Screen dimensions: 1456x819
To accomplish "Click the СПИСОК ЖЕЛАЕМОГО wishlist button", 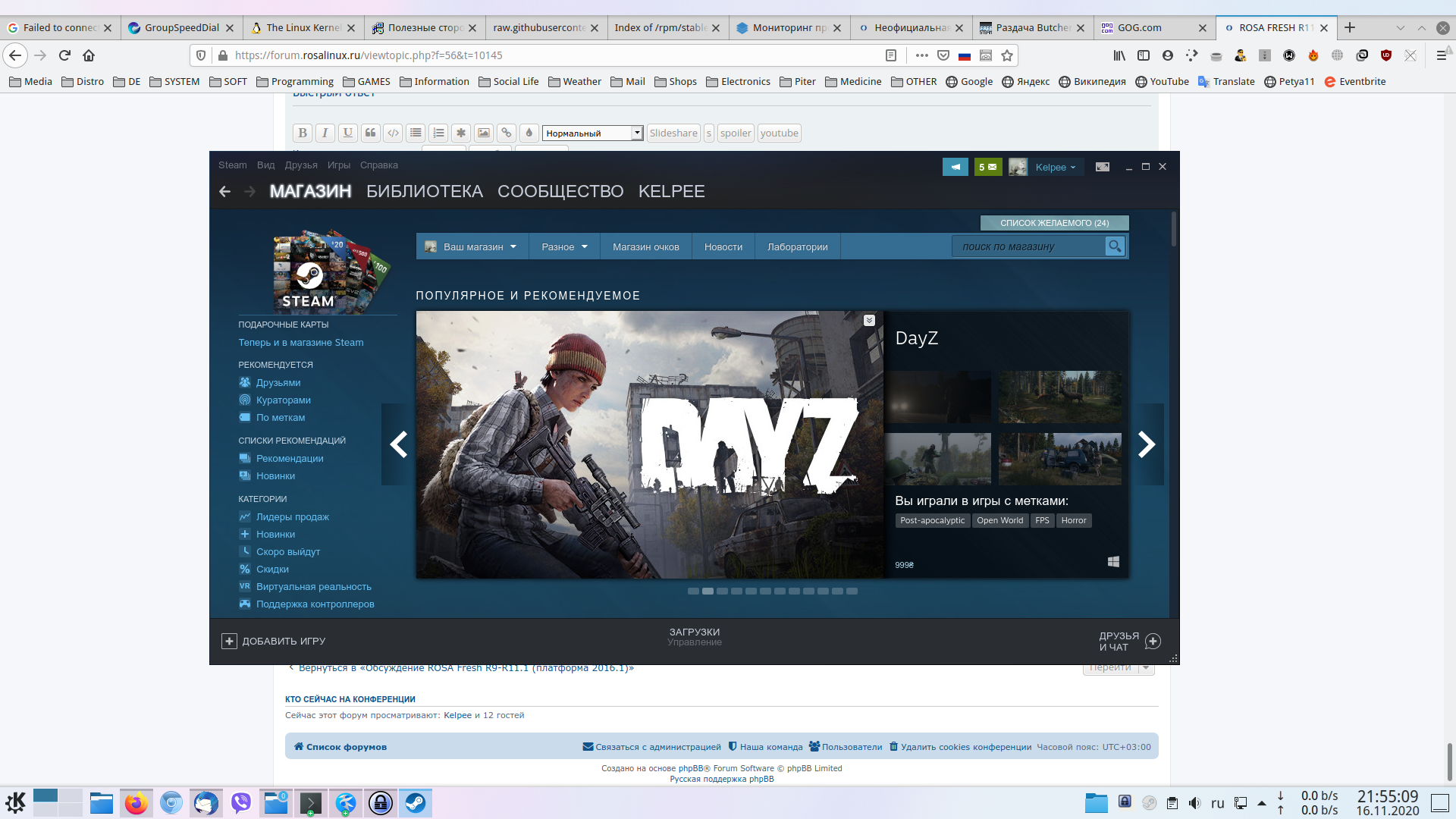I will (x=1054, y=223).
